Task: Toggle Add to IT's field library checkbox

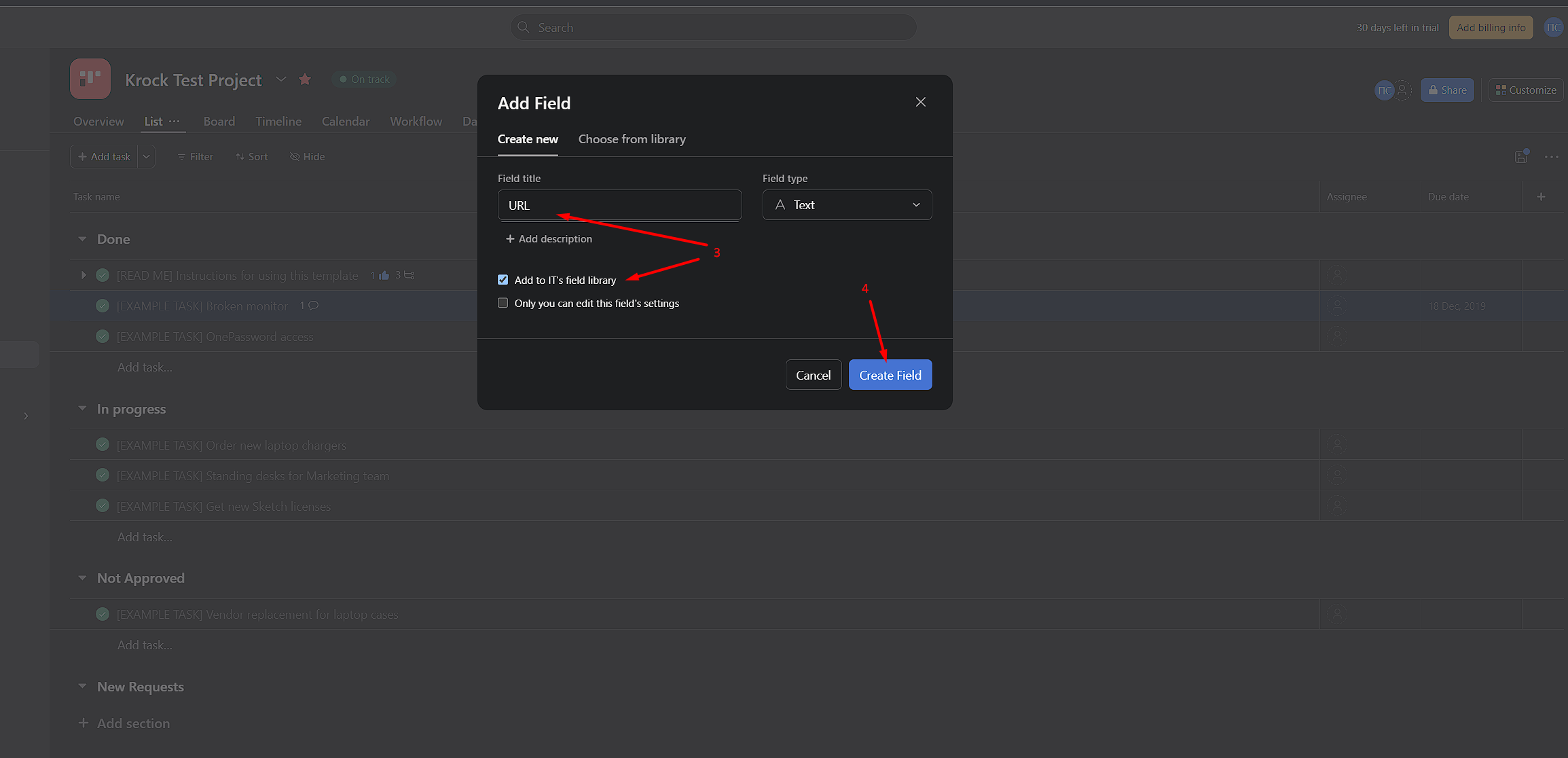Action: point(503,279)
